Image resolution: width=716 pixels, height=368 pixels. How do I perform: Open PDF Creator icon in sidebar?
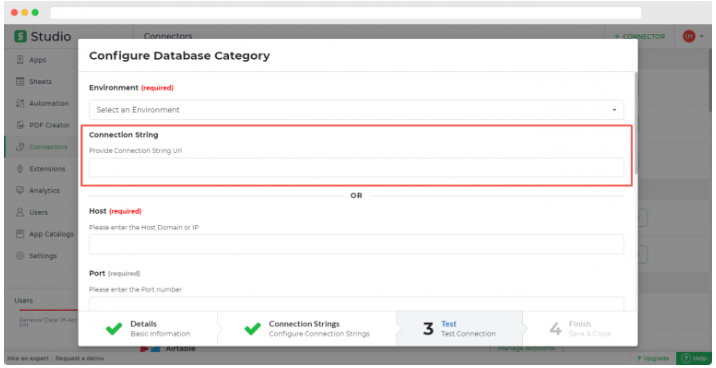pyautogui.click(x=20, y=125)
